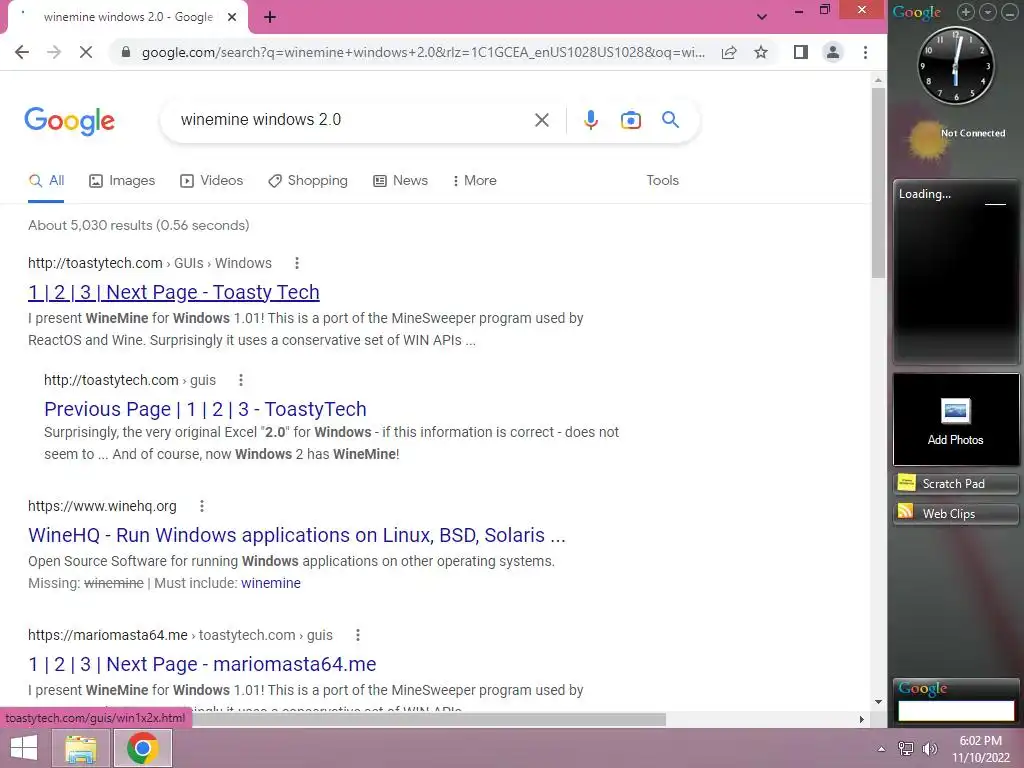Search by image with the camera icon
Image resolution: width=1024 pixels, height=768 pixels.
coord(630,120)
